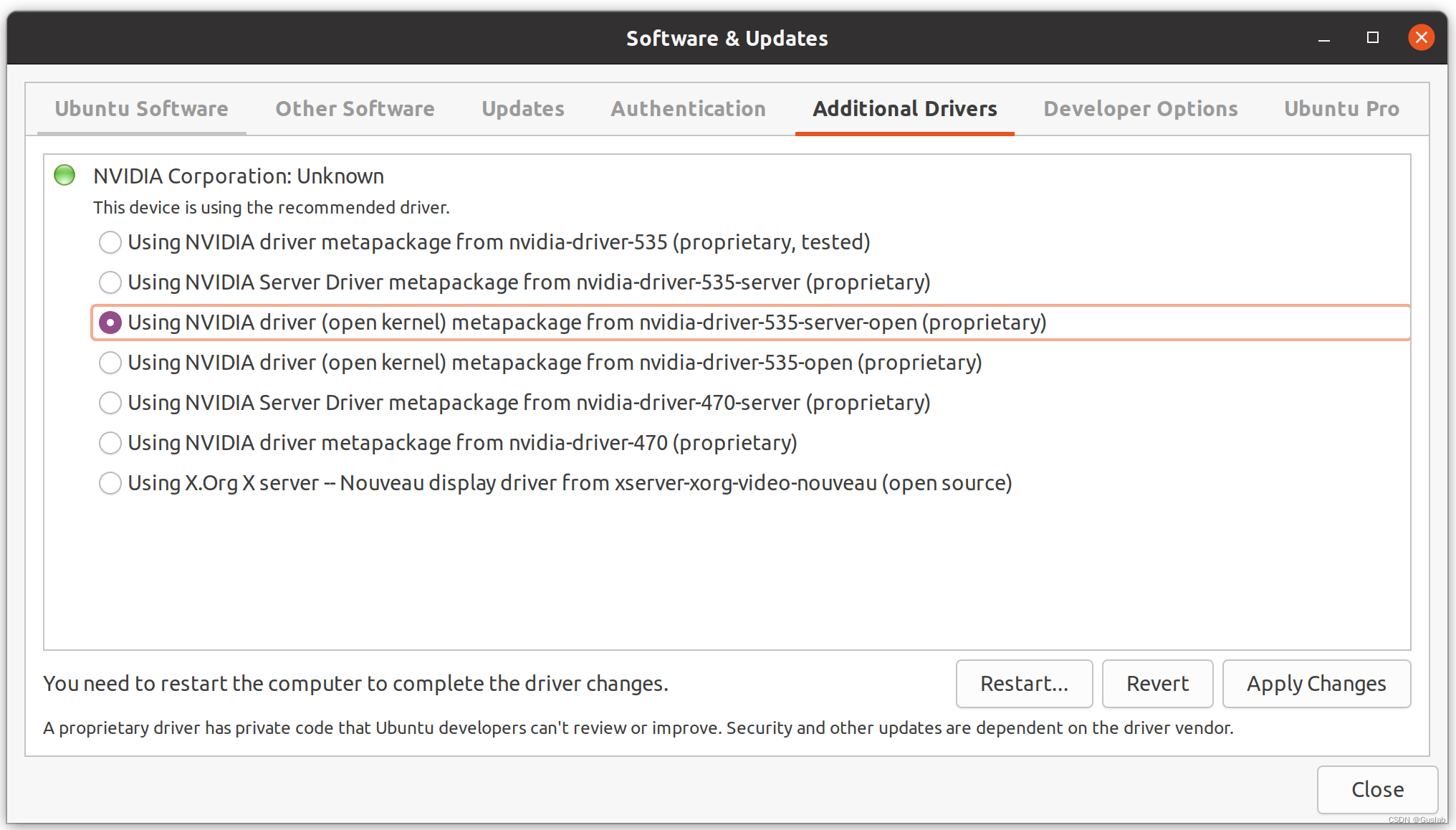Select nvidia-driver-470-server radio option
This screenshot has height=830, width=1456.
point(110,403)
